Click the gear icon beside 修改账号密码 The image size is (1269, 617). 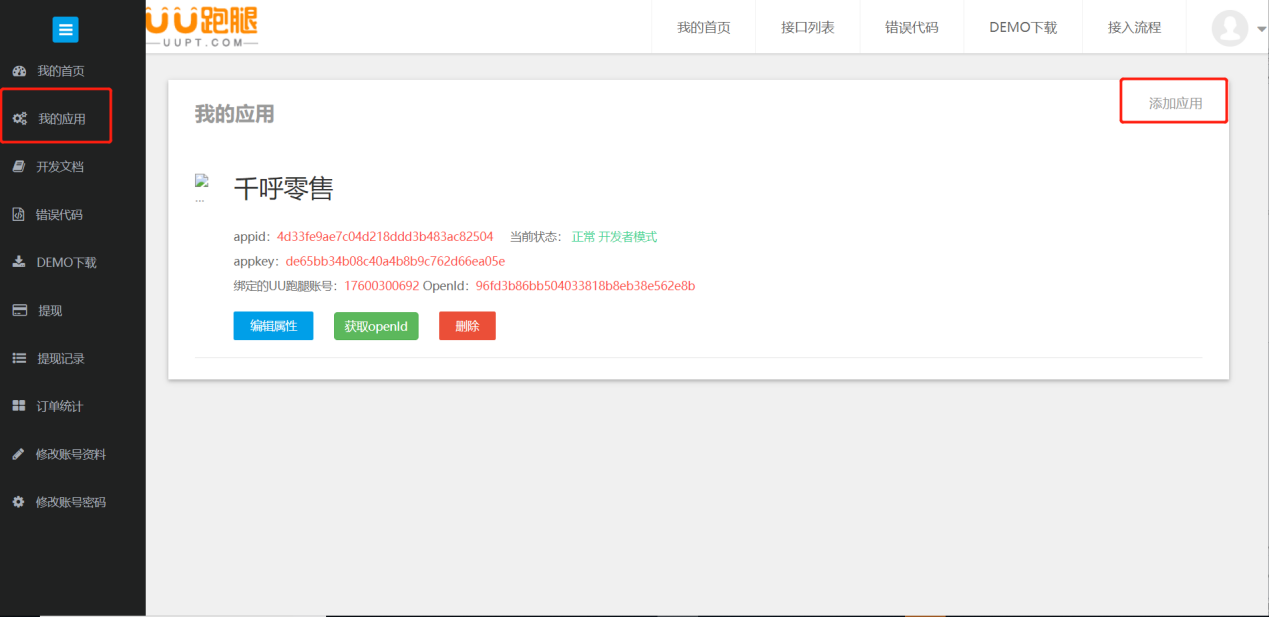pos(18,502)
